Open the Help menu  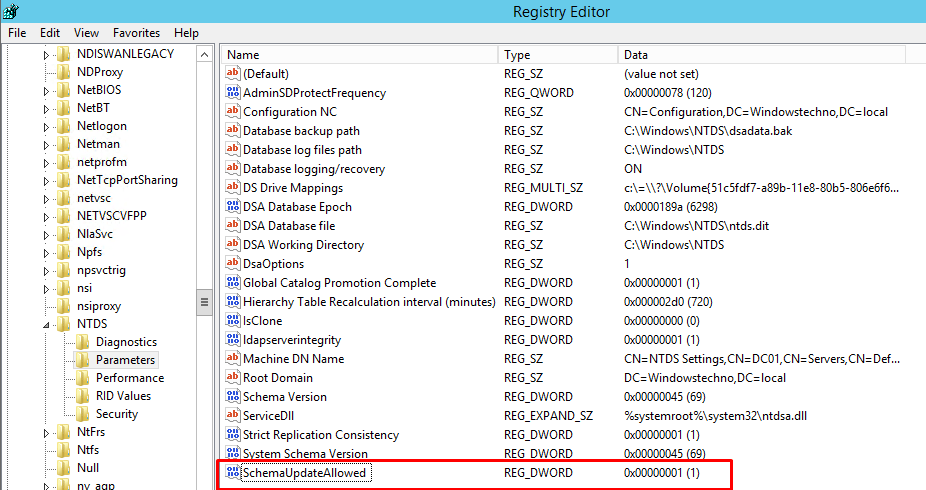(x=186, y=33)
